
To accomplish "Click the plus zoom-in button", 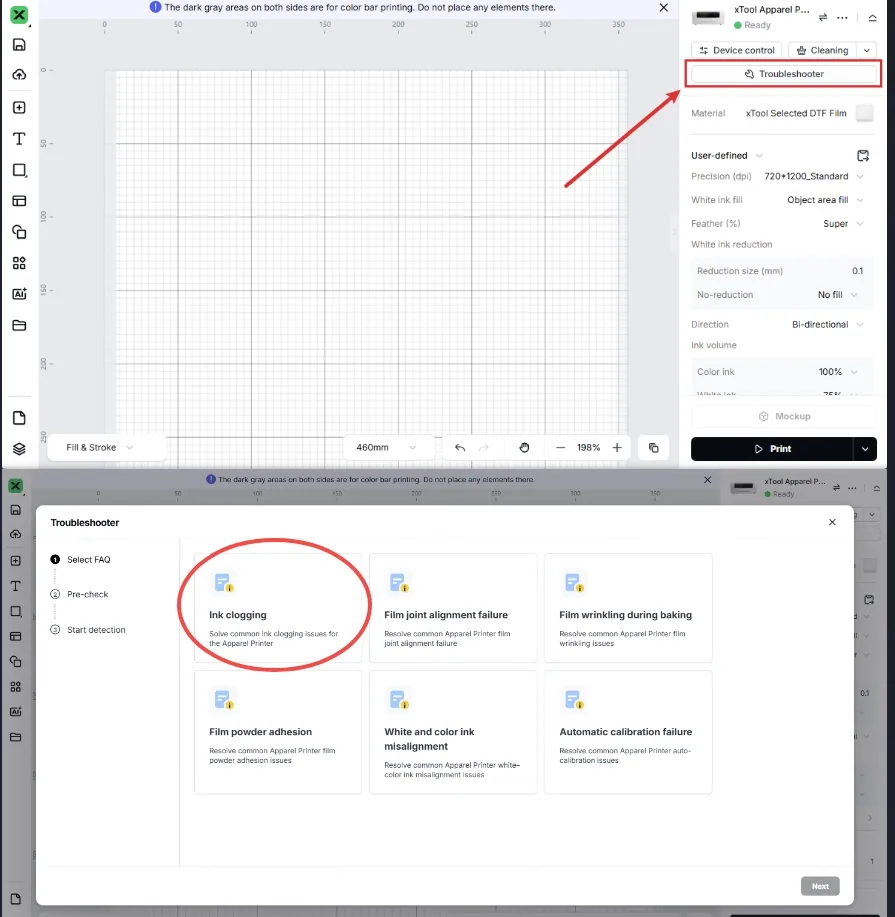I will click(x=617, y=448).
